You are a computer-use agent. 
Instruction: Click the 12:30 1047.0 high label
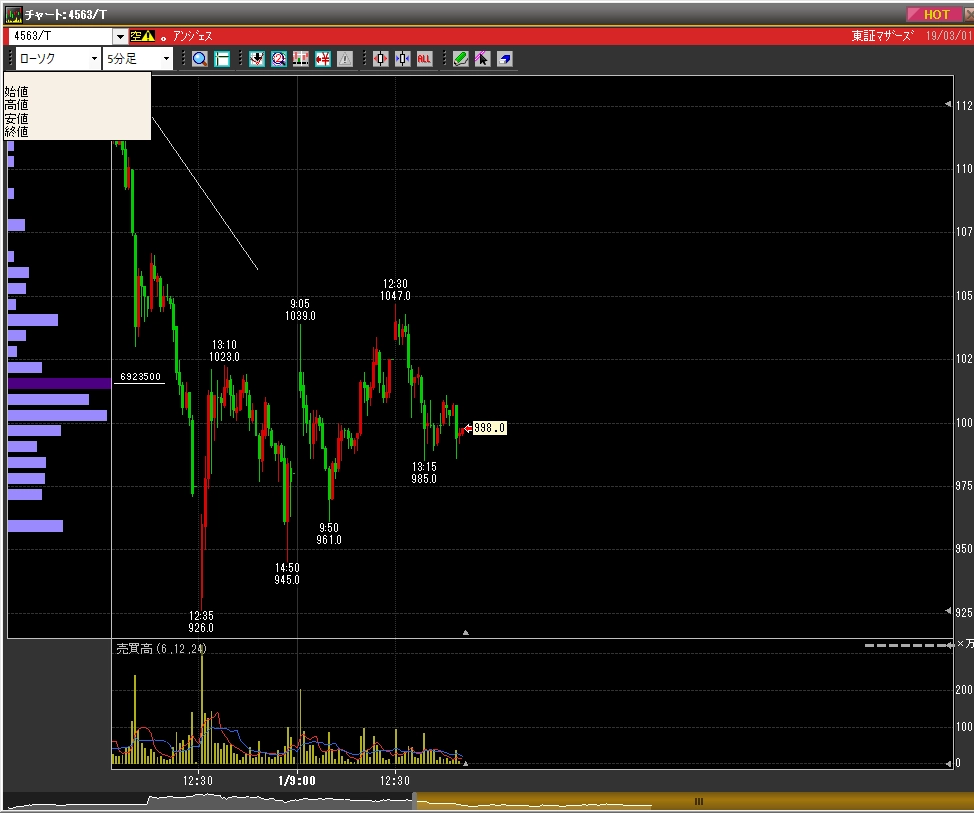tap(395, 290)
